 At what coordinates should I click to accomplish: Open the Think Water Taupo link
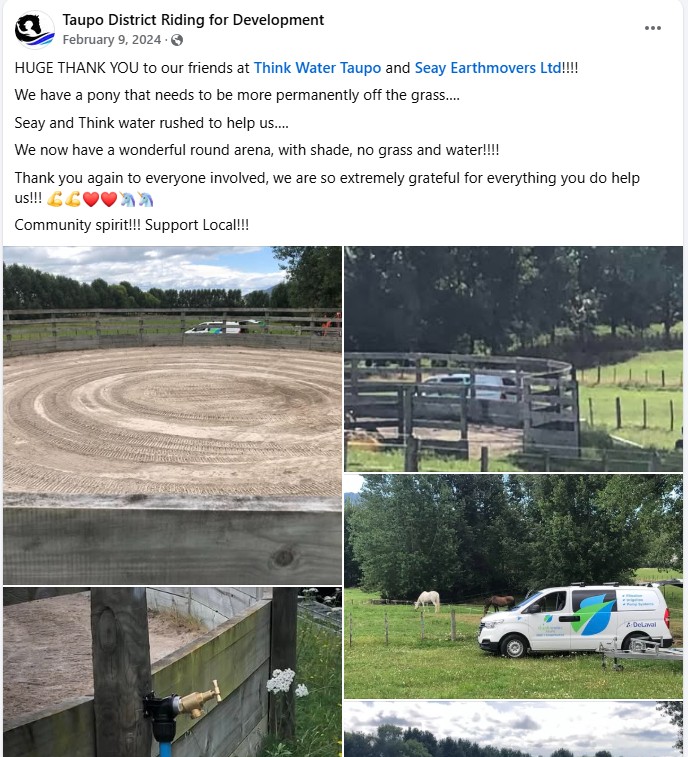(x=317, y=68)
